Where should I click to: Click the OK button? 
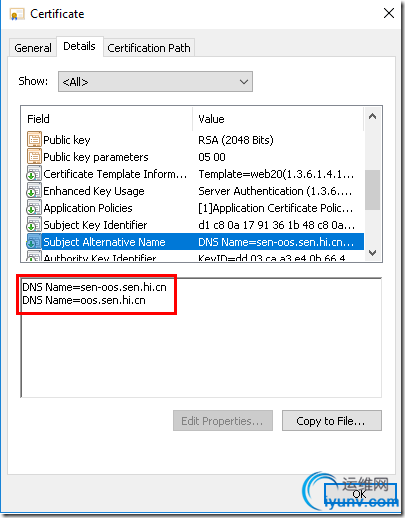(360, 494)
